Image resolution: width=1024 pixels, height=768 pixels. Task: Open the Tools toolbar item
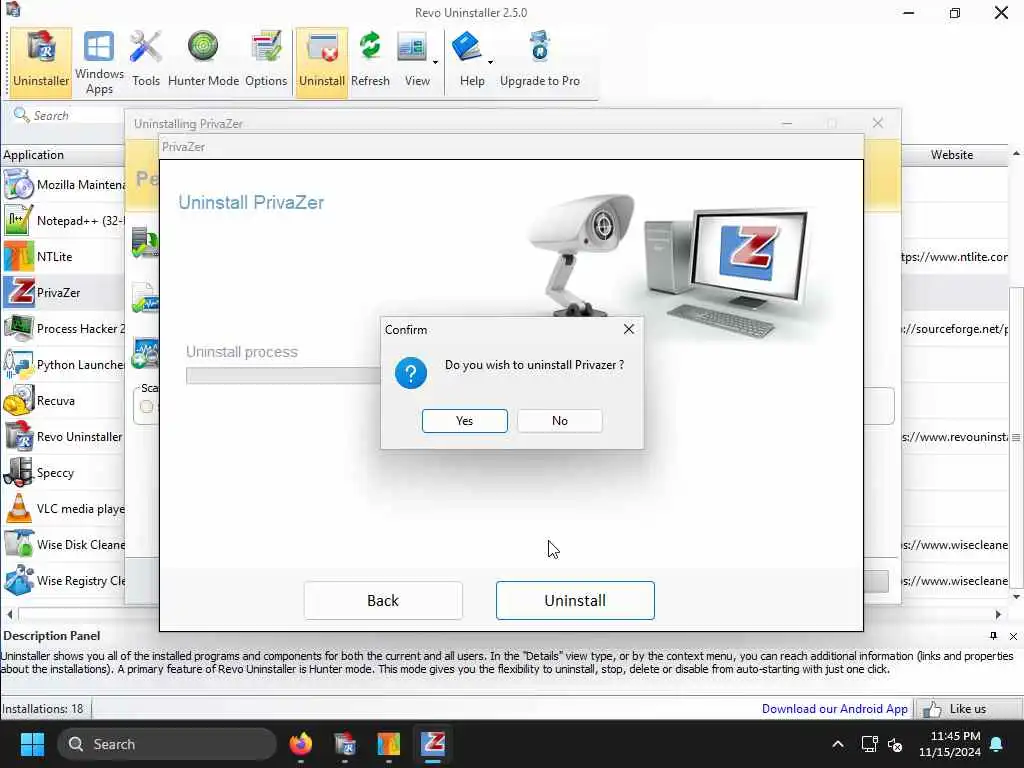coord(146,61)
